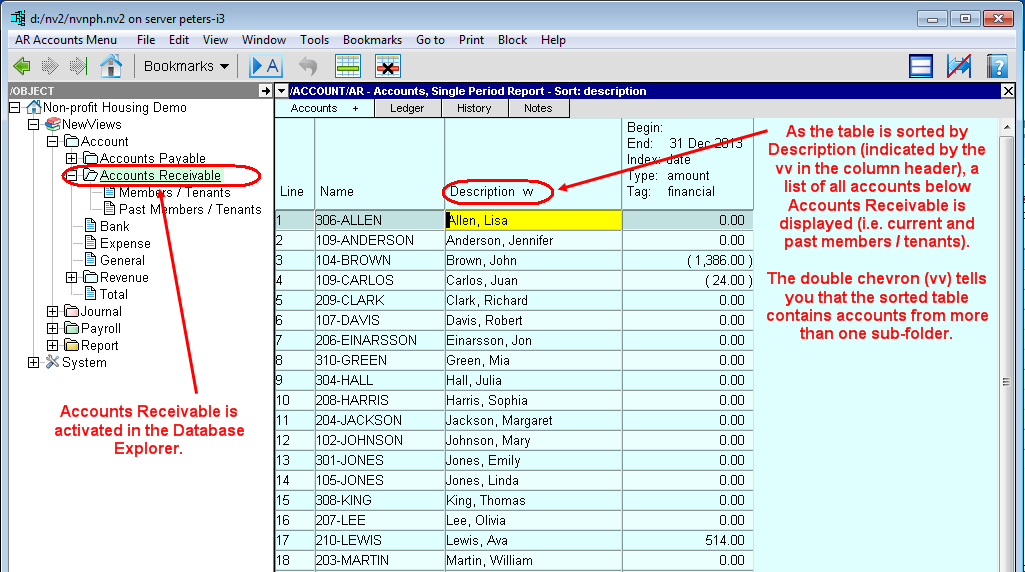Expand the Revenue folder node

tap(71, 278)
